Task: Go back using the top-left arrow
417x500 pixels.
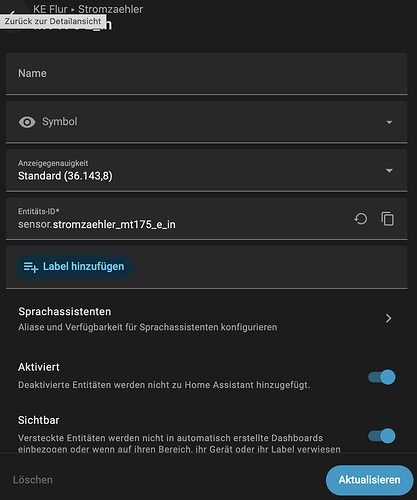Action: (x=12, y=13)
